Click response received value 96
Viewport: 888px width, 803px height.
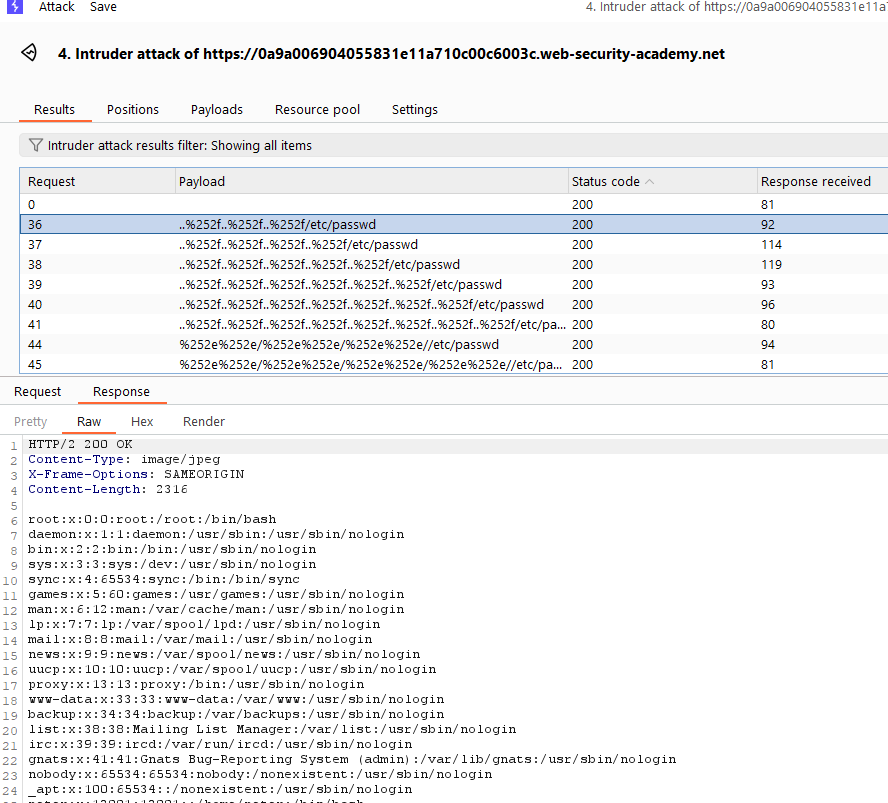tap(767, 305)
